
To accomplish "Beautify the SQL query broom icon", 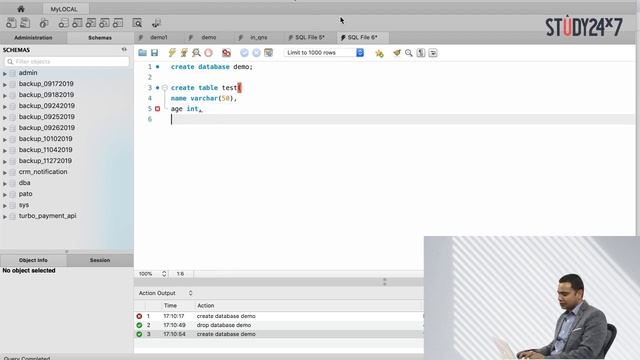I will 397,53.
